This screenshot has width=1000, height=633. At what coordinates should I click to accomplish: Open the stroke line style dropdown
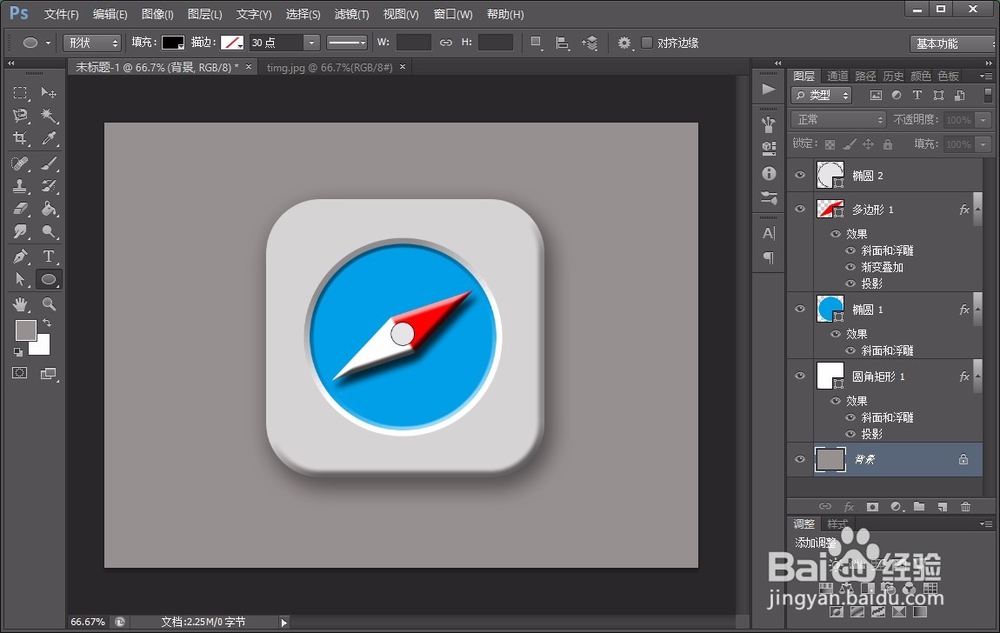pos(347,43)
